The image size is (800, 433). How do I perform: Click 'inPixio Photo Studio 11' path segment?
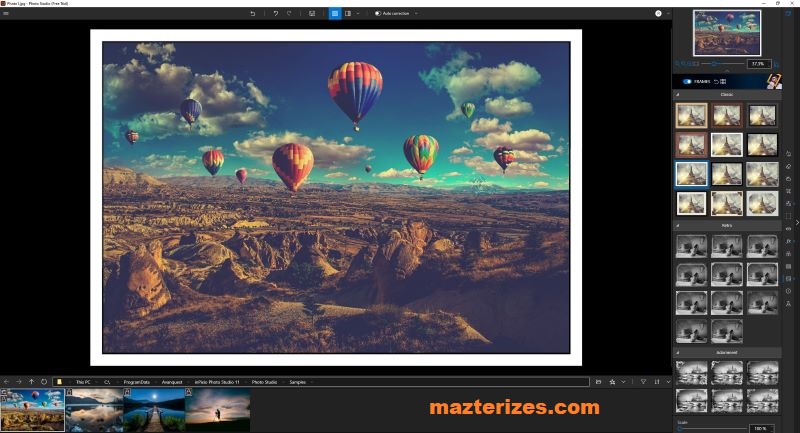(x=217, y=382)
